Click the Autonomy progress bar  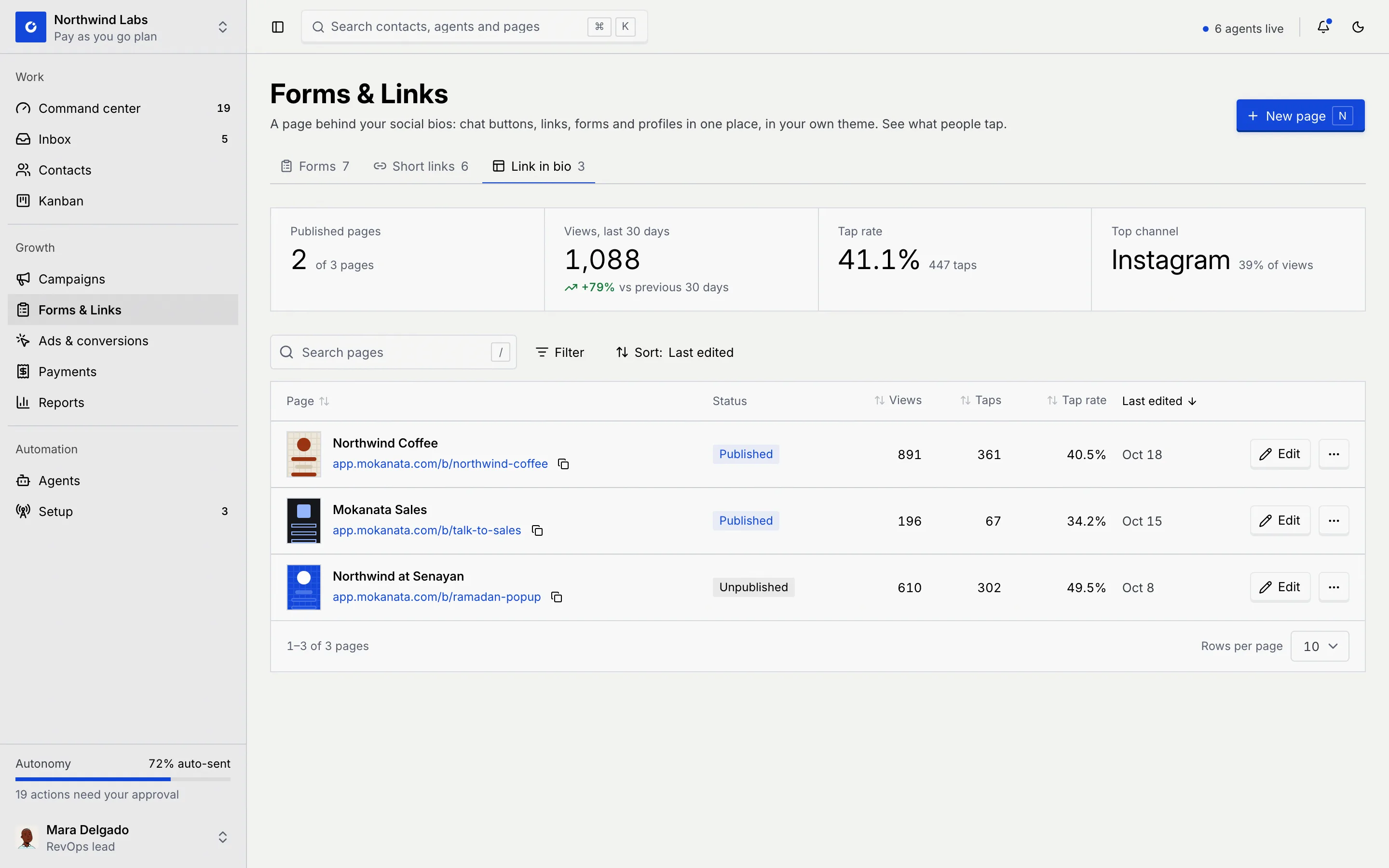click(x=123, y=780)
